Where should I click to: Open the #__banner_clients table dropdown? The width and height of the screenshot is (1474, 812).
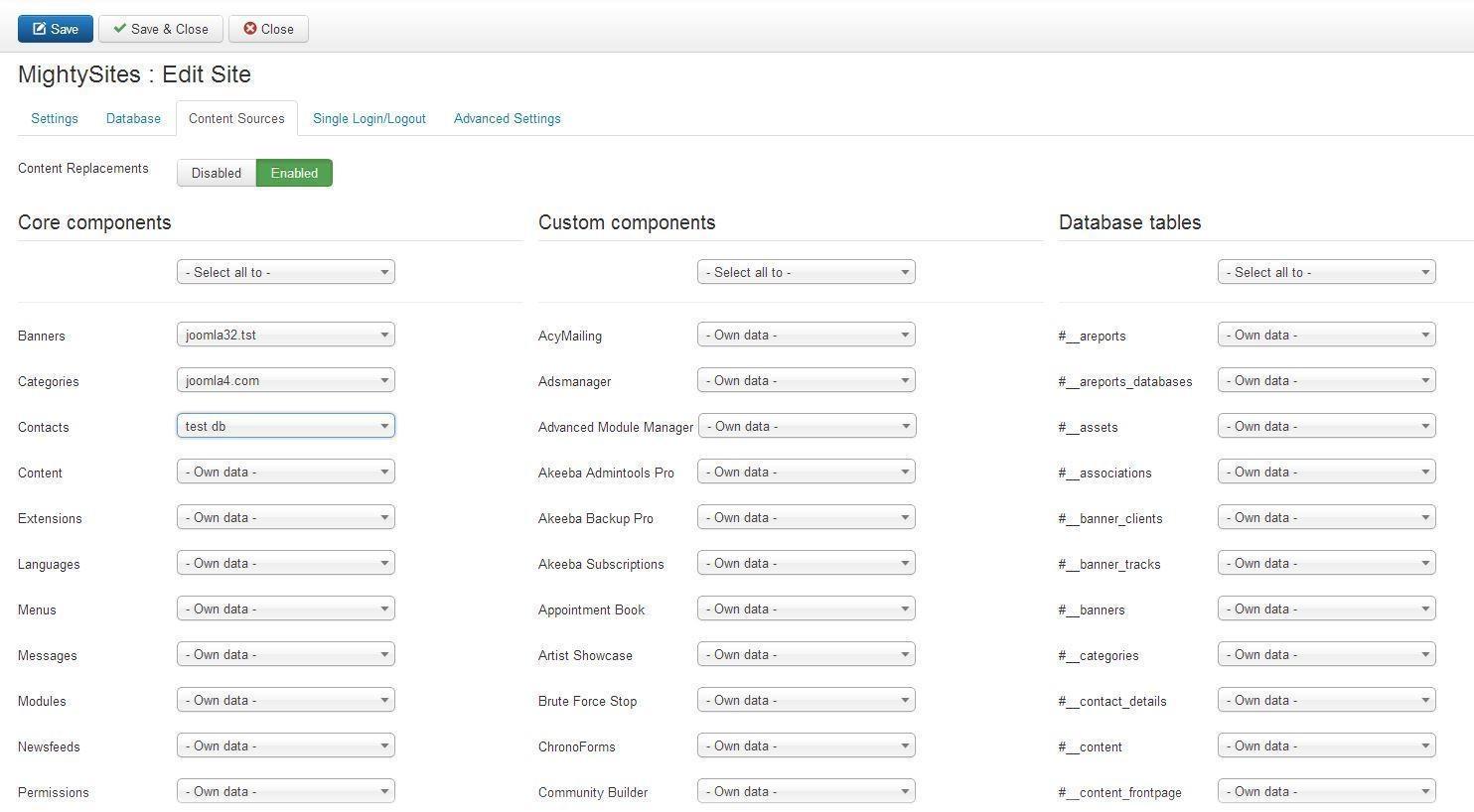(x=1327, y=517)
